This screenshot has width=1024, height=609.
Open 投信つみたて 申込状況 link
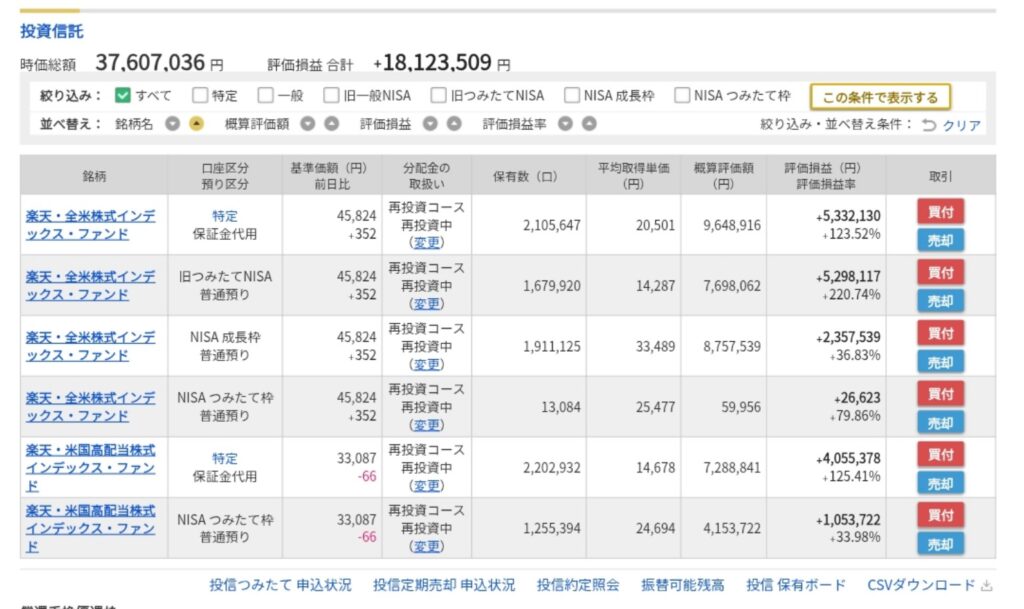coord(280,585)
